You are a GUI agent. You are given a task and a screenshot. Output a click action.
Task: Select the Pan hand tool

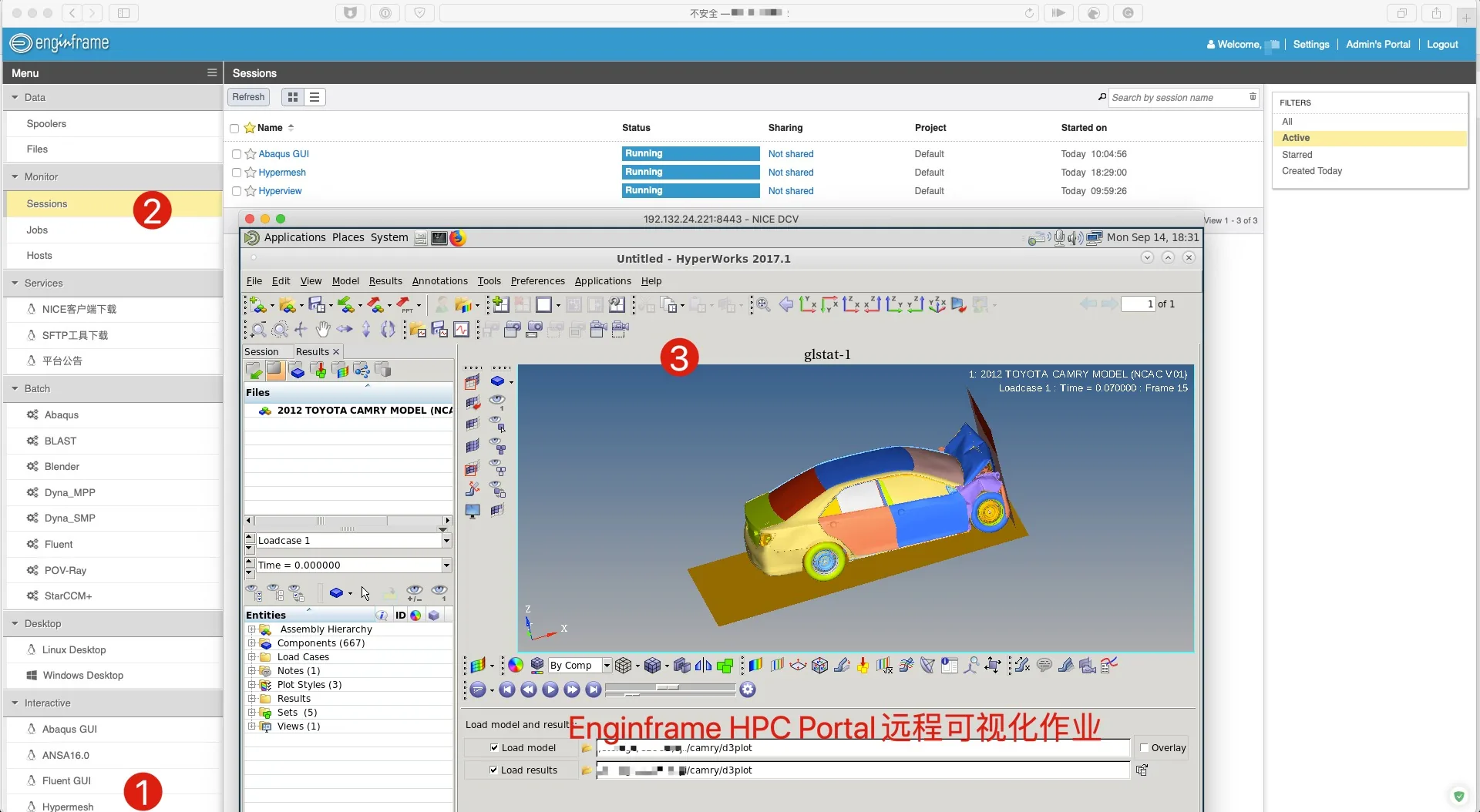322,330
